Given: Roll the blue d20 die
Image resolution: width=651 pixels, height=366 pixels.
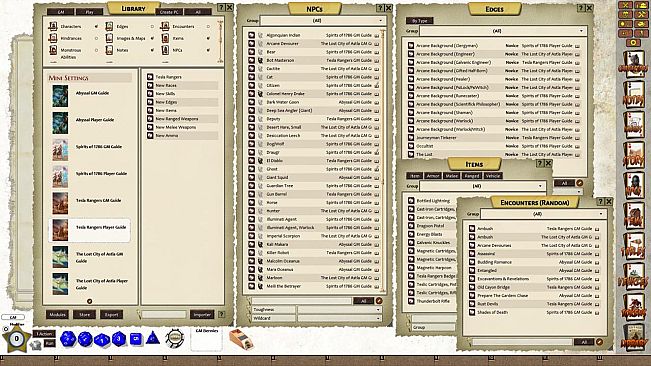Looking at the screenshot, I should point(68,339).
